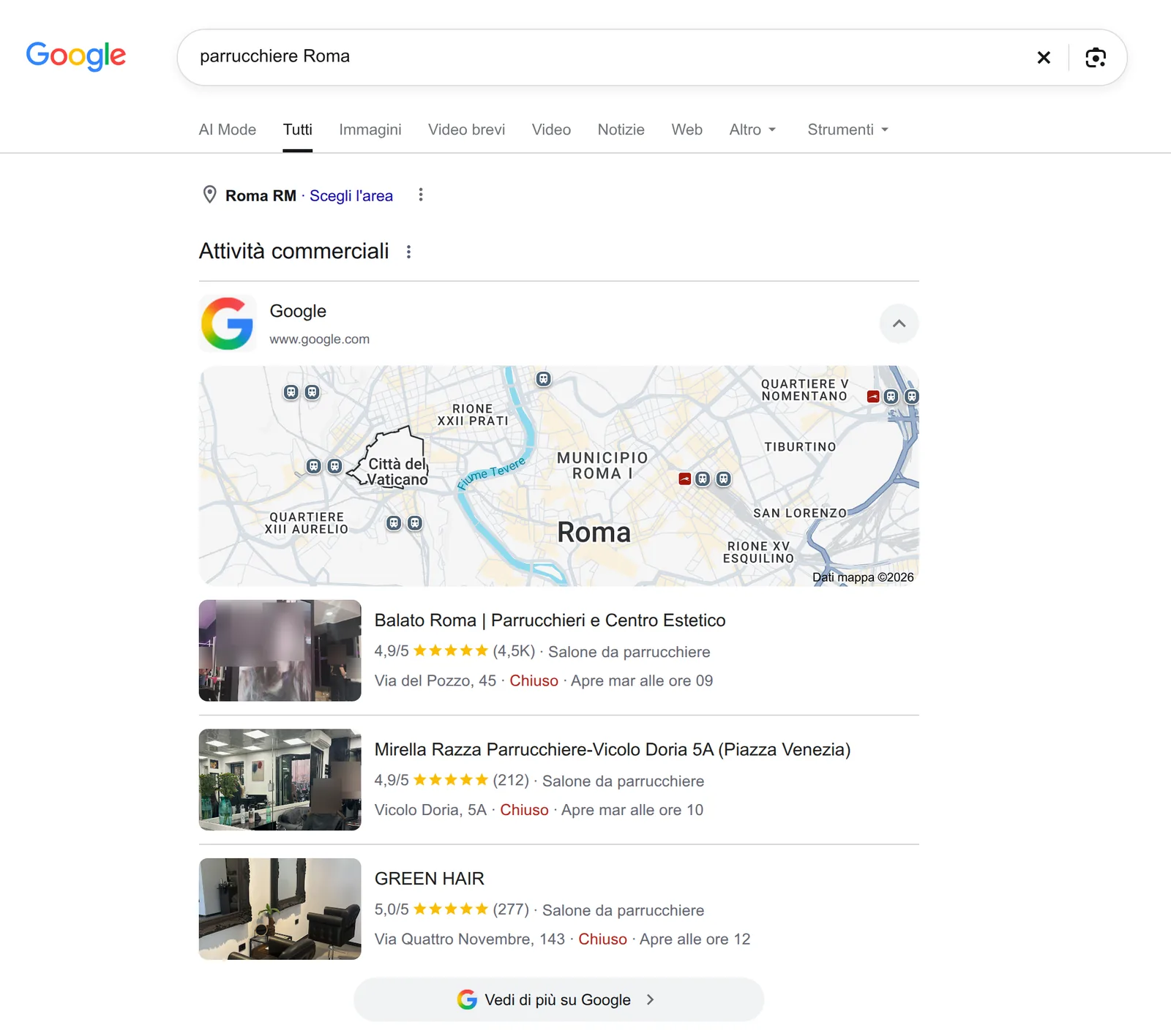The width and height of the screenshot is (1171, 1036).
Task: Click the www.google.com URL text
Action: tap(320, 339)
